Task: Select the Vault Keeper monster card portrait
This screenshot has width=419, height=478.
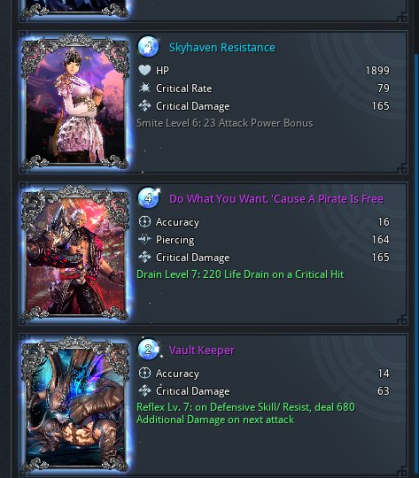Action: pos(75,404)
